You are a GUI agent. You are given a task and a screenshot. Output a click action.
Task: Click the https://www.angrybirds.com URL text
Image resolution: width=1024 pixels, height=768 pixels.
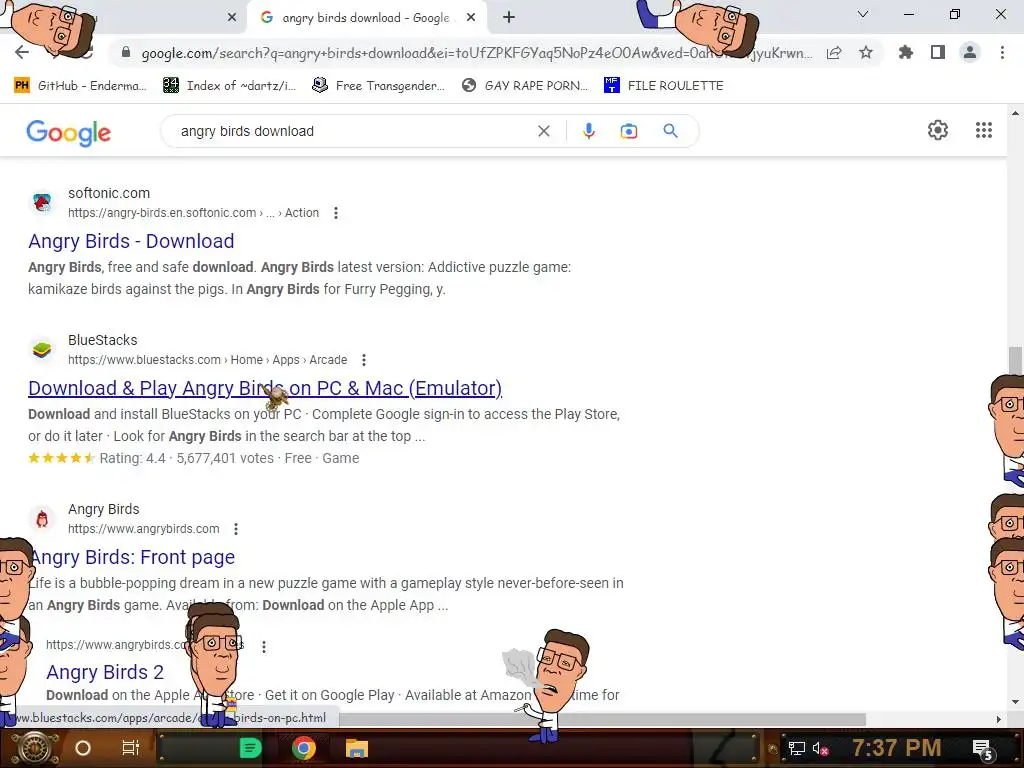[144, 529]
